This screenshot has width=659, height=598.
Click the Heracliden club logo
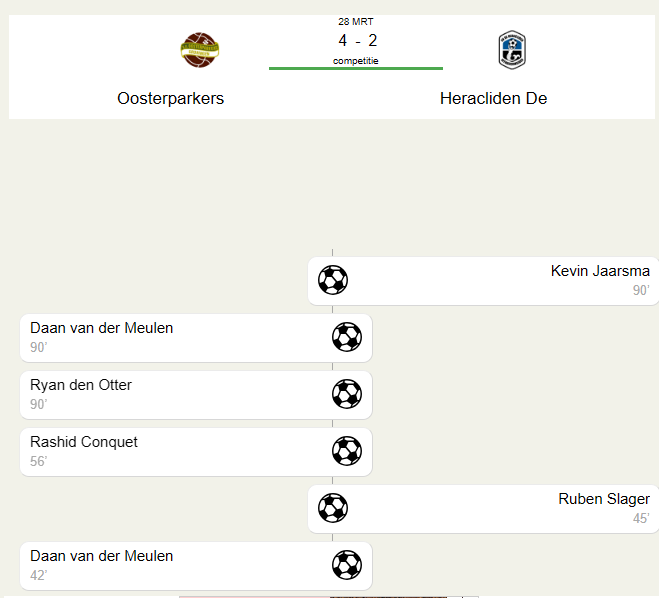[x=512, y=50]
